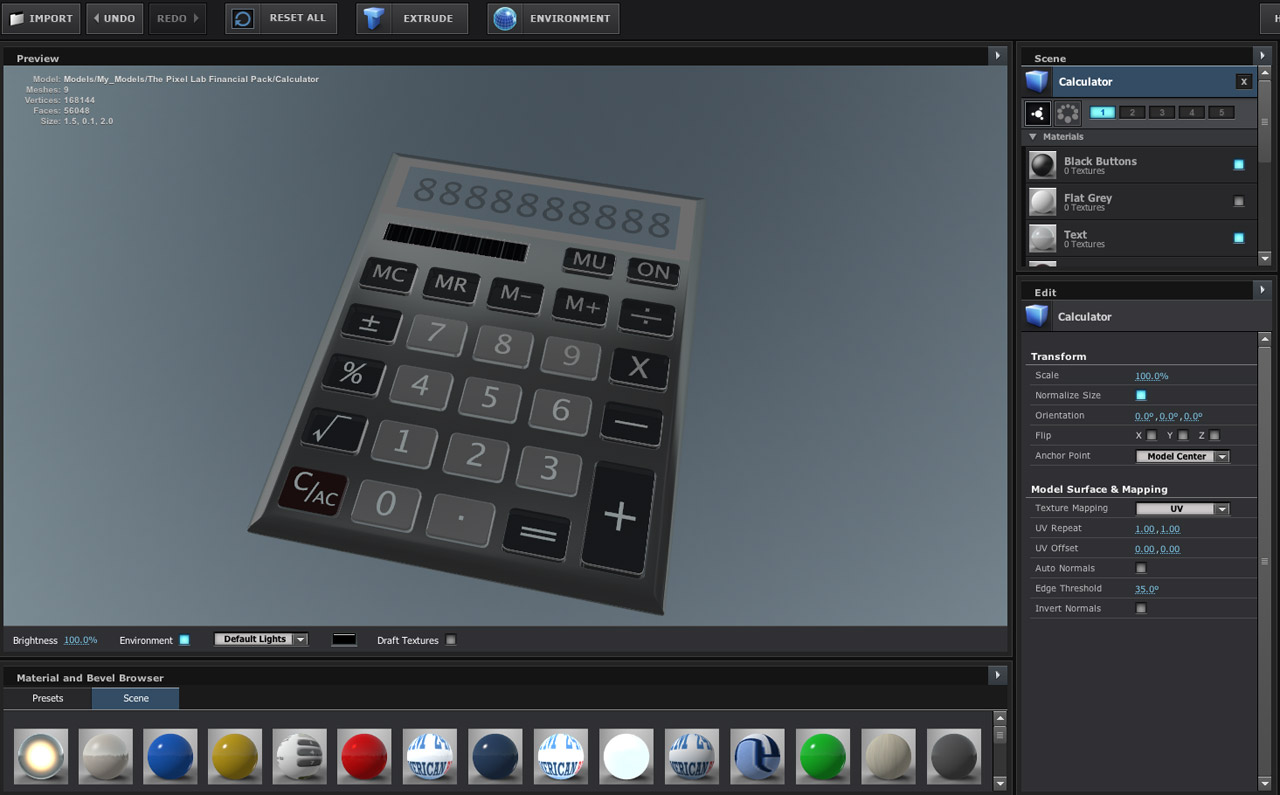The height and width of the screenshot is (795, 1280).
Task: Click the Calculator cube icon in the Scene panel
Action: coord(1036,83)
